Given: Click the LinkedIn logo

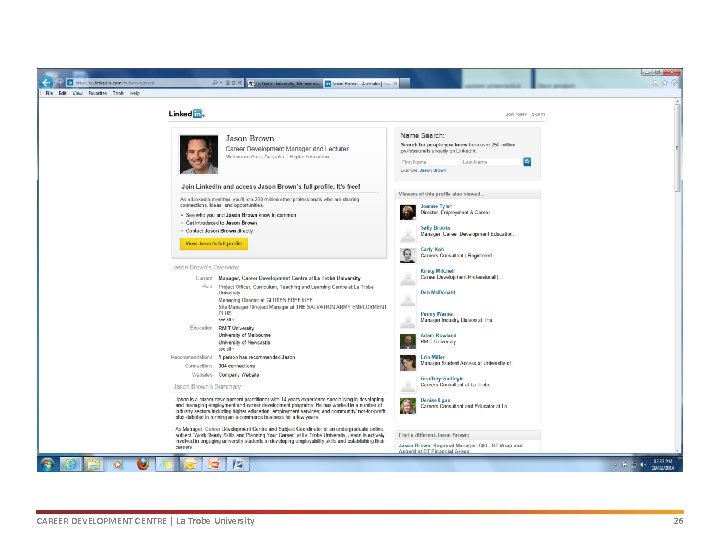Looking at the screenshot, I should pos(186,113).
